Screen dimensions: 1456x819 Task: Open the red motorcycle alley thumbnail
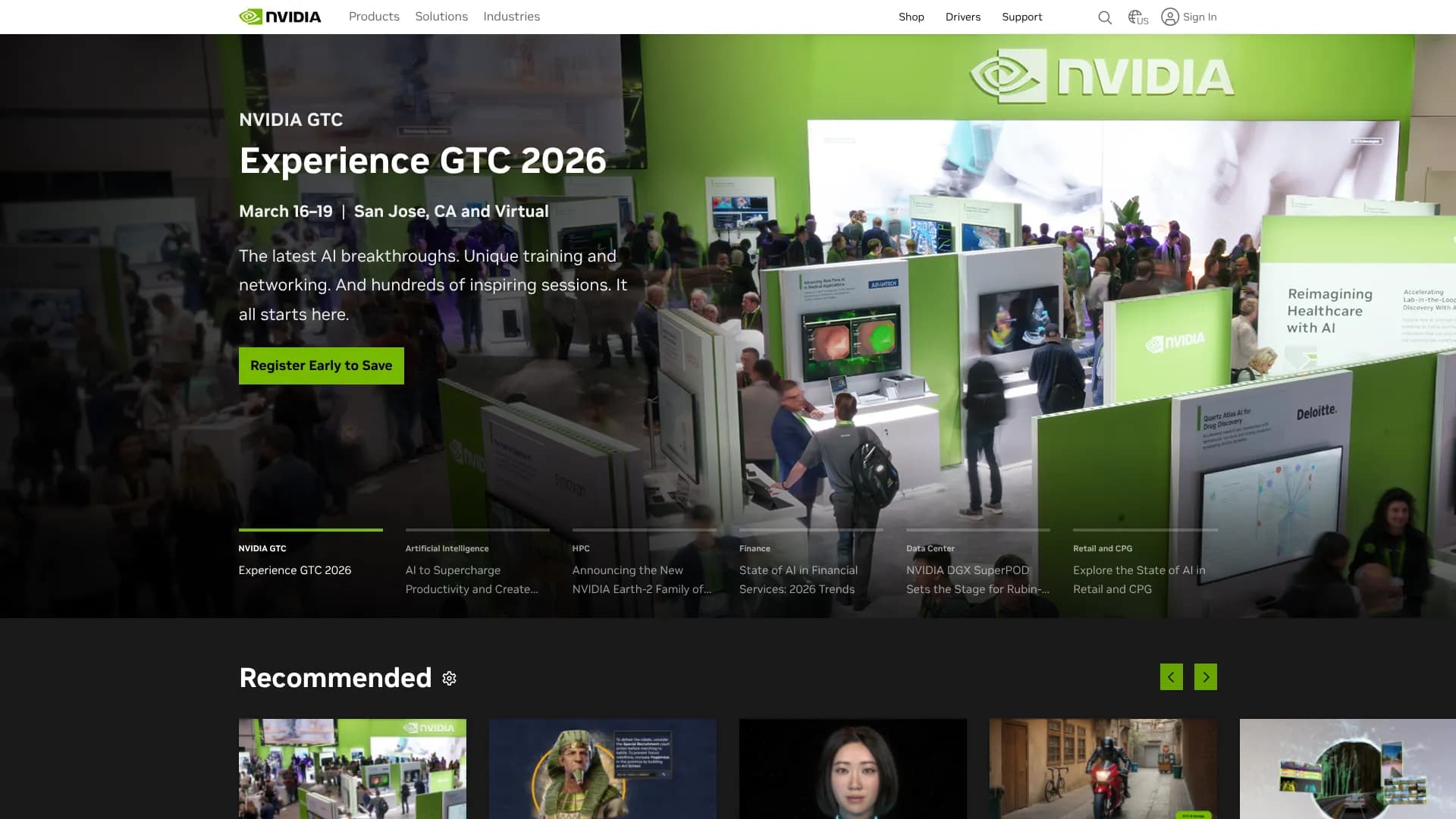point(1103,769)
